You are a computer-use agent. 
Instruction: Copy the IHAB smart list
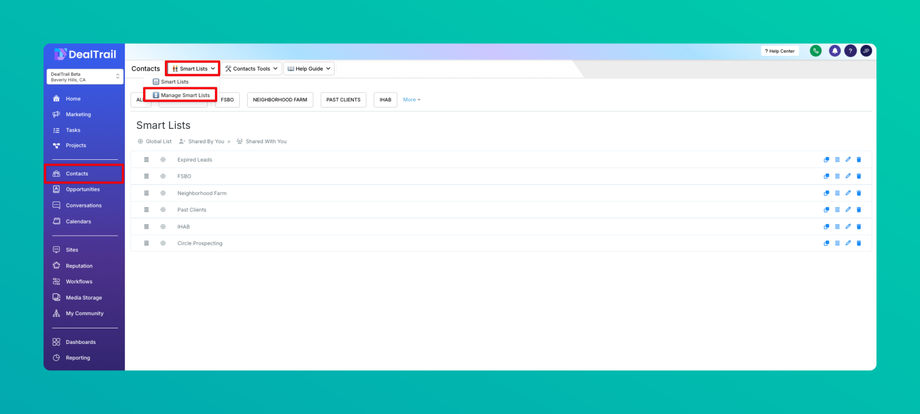pos(826,226)
